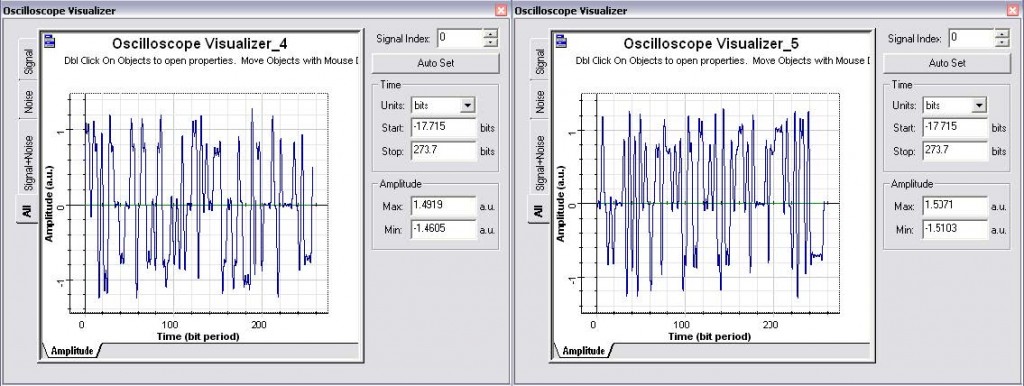Click the amplitude Max field showing 1.4919
This screenshot has width=1024, height=386.
[443, 206]
